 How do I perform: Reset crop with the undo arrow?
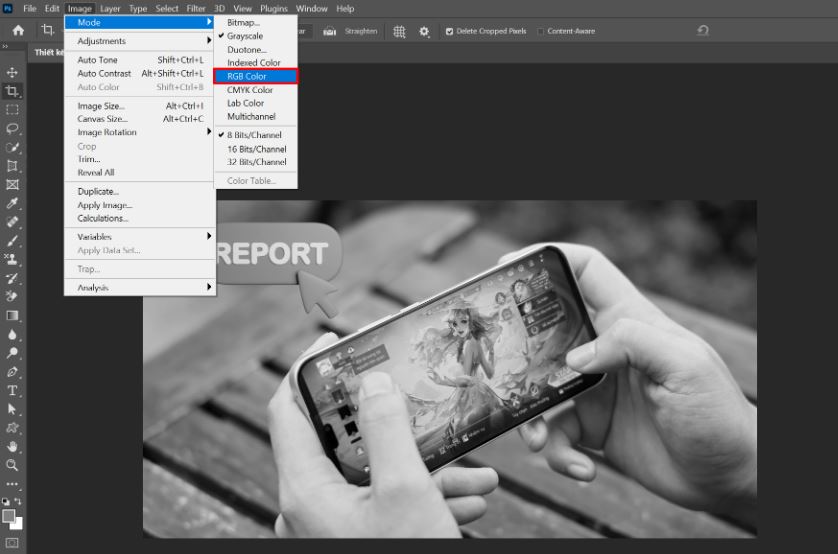click(x=703, y=31)
